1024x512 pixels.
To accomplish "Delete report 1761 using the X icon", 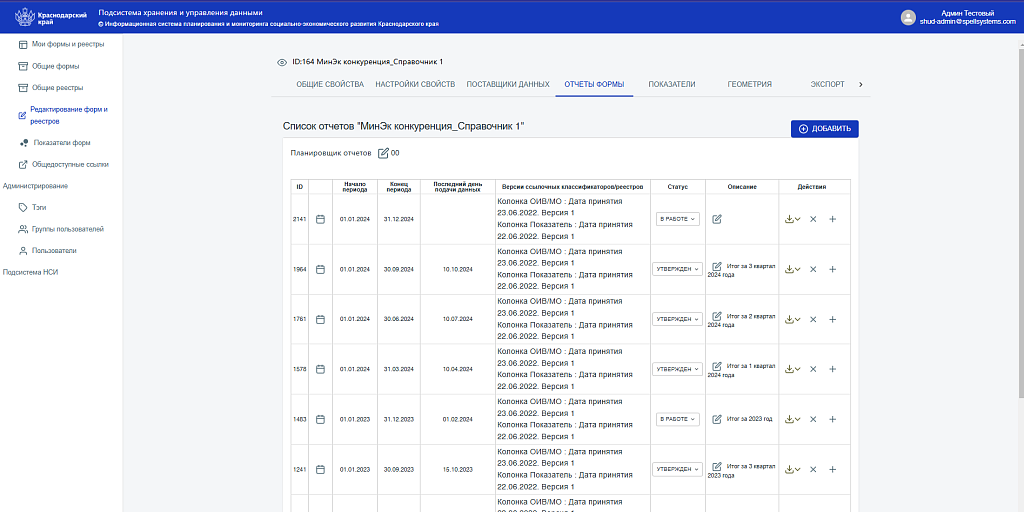I will click(x=813, y=319).
